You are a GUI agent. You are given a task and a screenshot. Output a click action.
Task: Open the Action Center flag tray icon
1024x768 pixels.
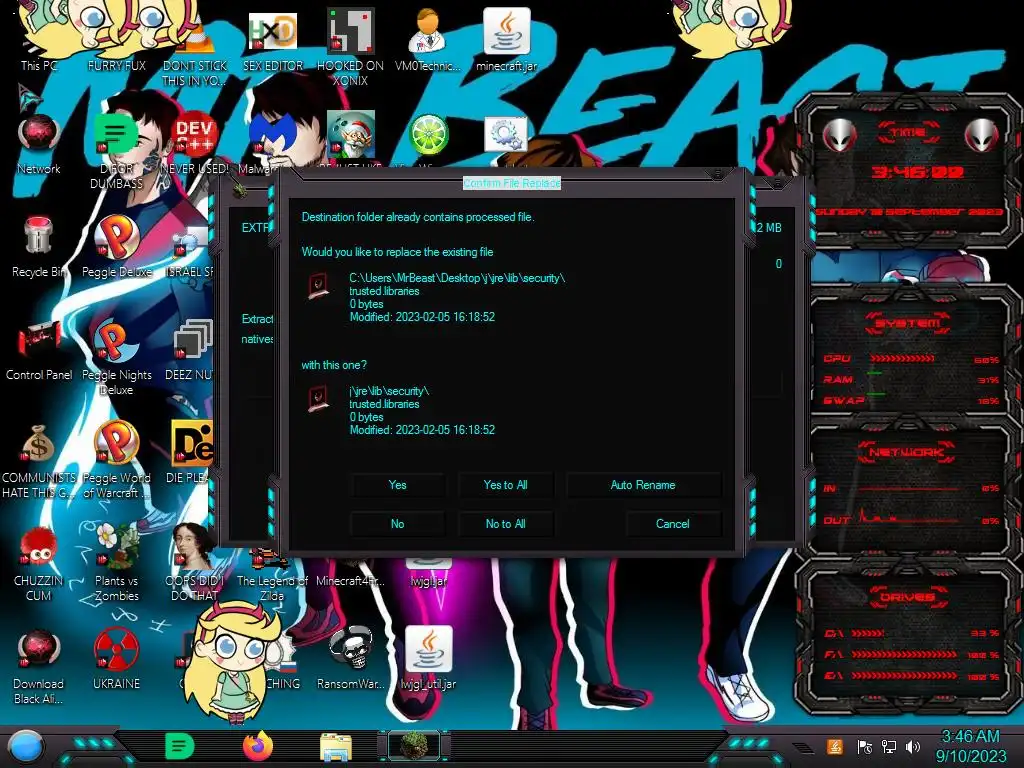point(864,746)
